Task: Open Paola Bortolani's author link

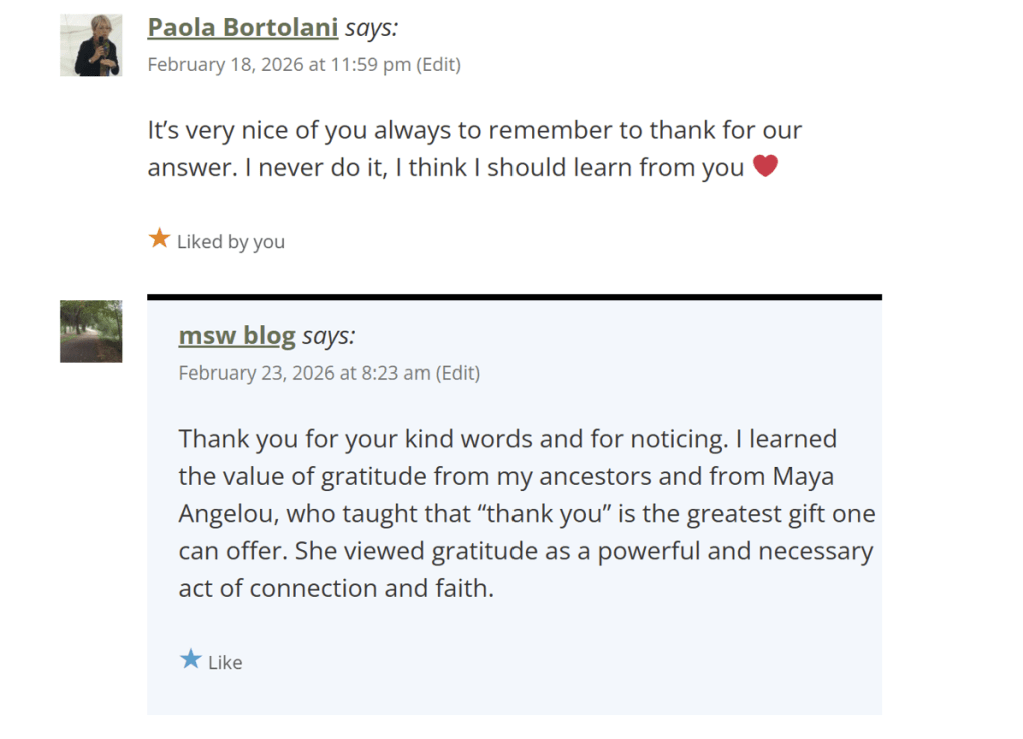Action: coord(242,28)
